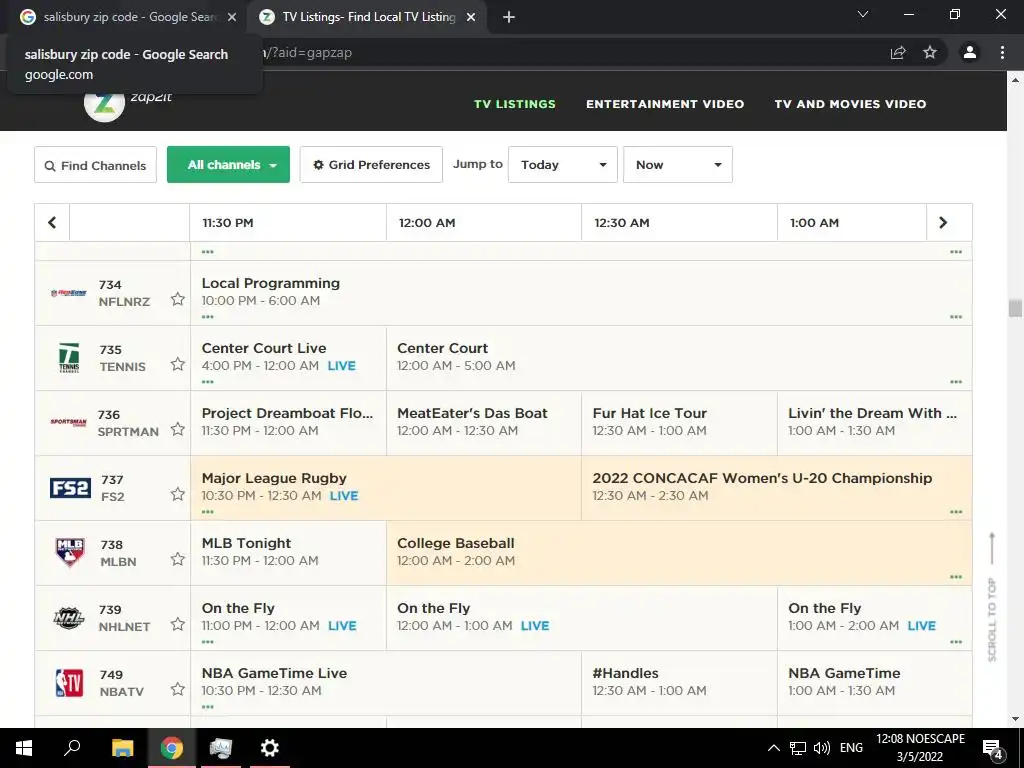Viewport: 1024px width, 768px height.
Task: Open the ENTERTAINMENT VIDEO menu item
Action: pos(665,104)
